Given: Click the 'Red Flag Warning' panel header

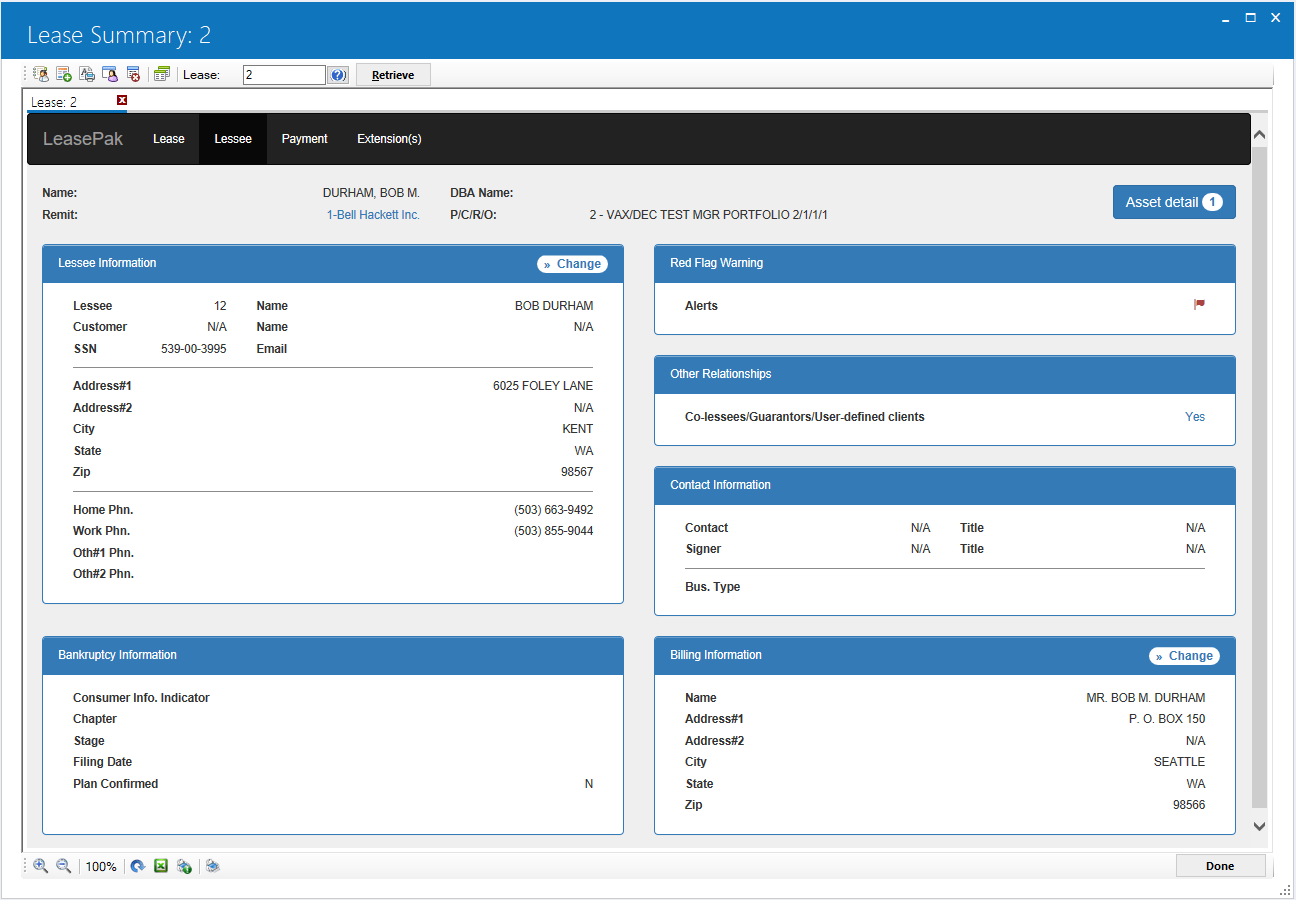Looking at the screenshot, I should point(945,264).
